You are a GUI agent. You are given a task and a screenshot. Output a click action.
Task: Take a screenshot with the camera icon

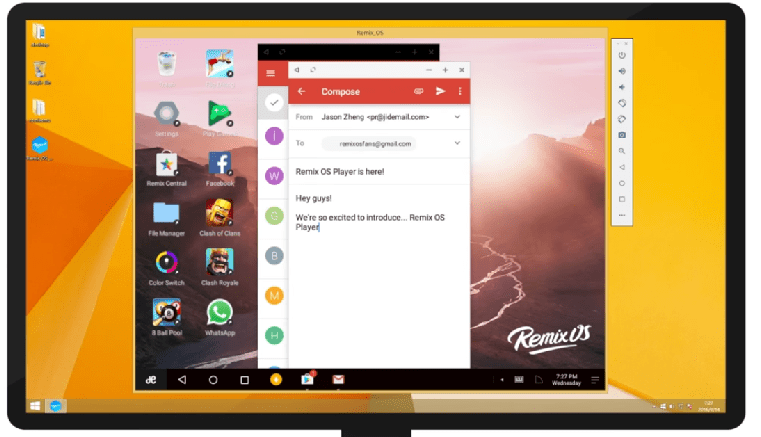click(x=622, y=135)
